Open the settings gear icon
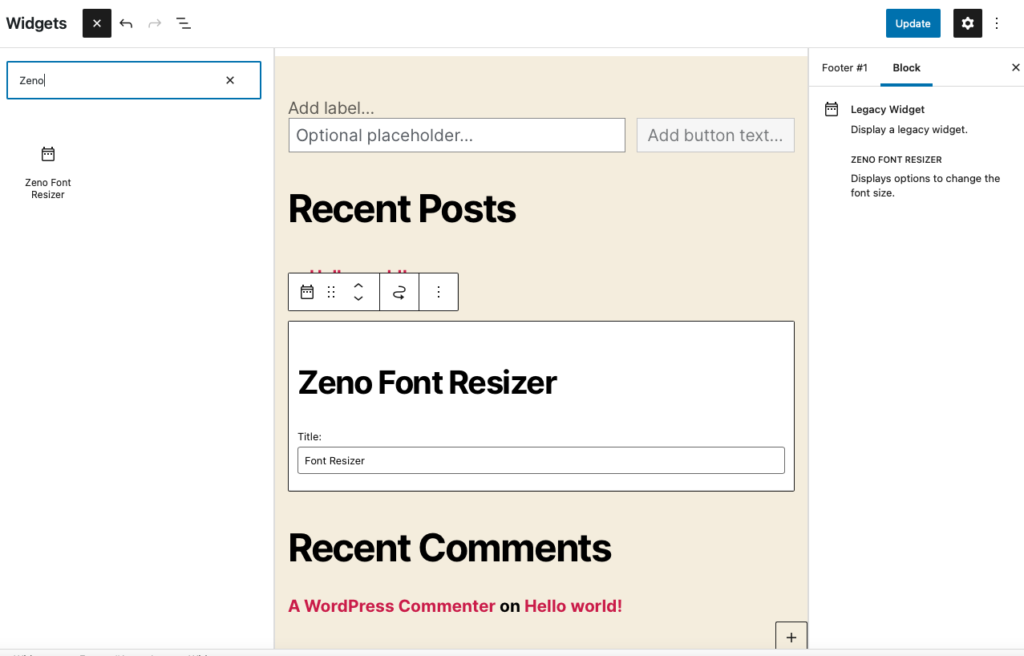This screenshot has height=656, width=1024. pyautogui.click(x=966, y=22)
